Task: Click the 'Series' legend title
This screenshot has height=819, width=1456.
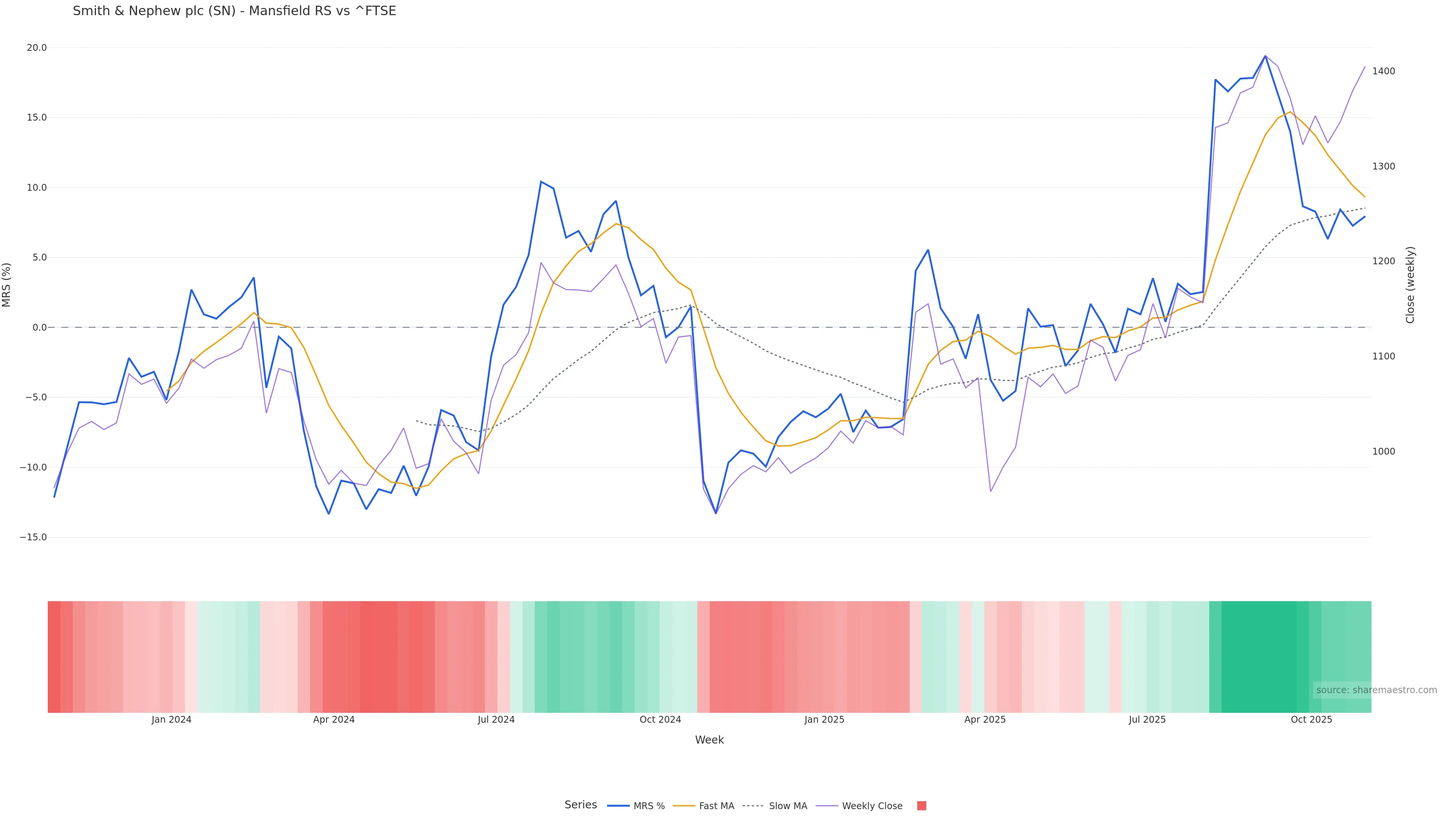Action: 581,805
